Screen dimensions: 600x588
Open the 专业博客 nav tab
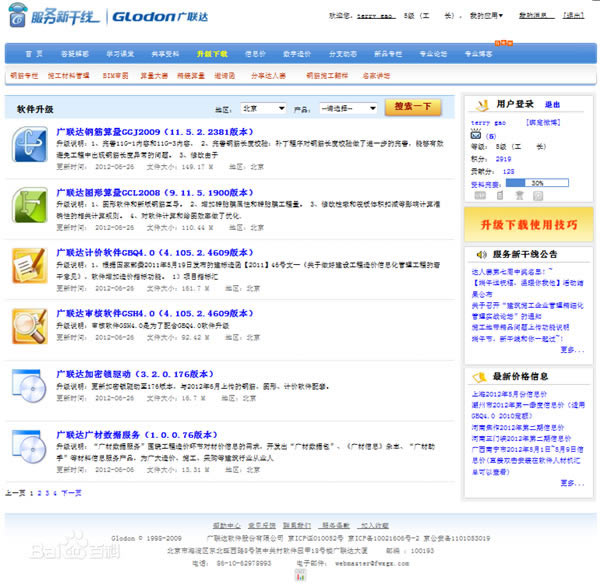pyautogui.click(x=478, y=54)
